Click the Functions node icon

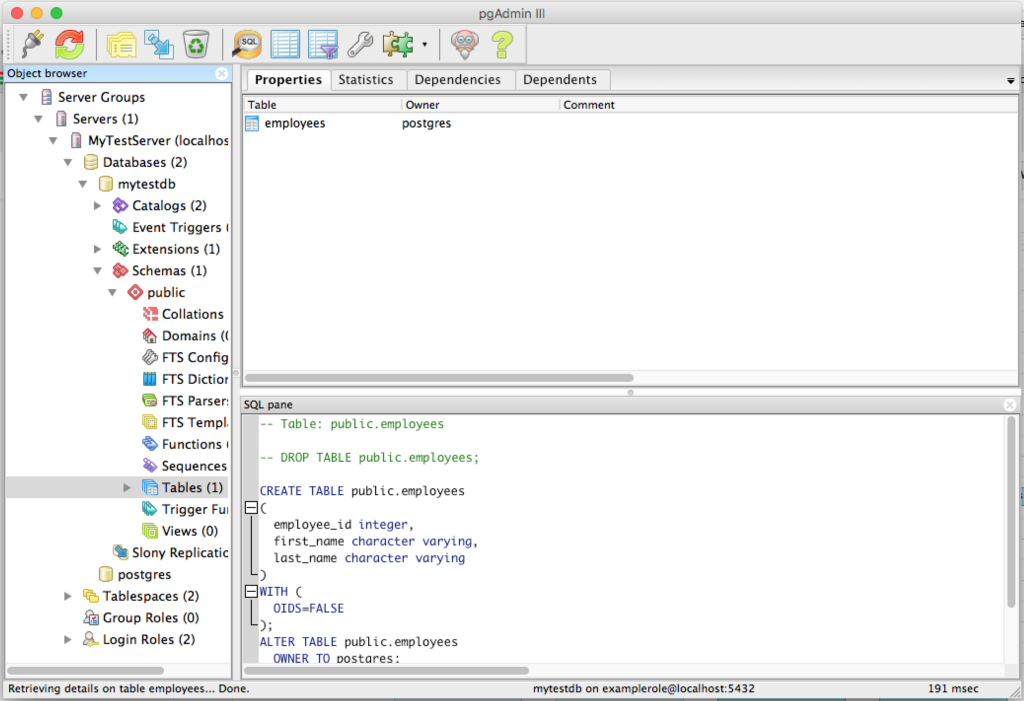point(150,444)
